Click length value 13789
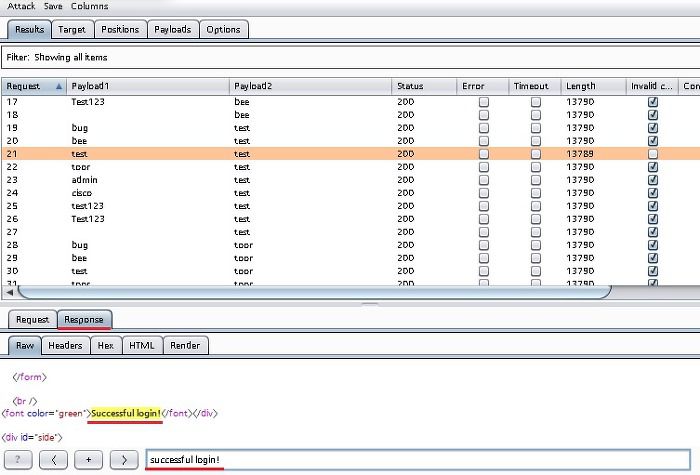The height and width of the screenshot is (475, 700). (x=579, y=154)
